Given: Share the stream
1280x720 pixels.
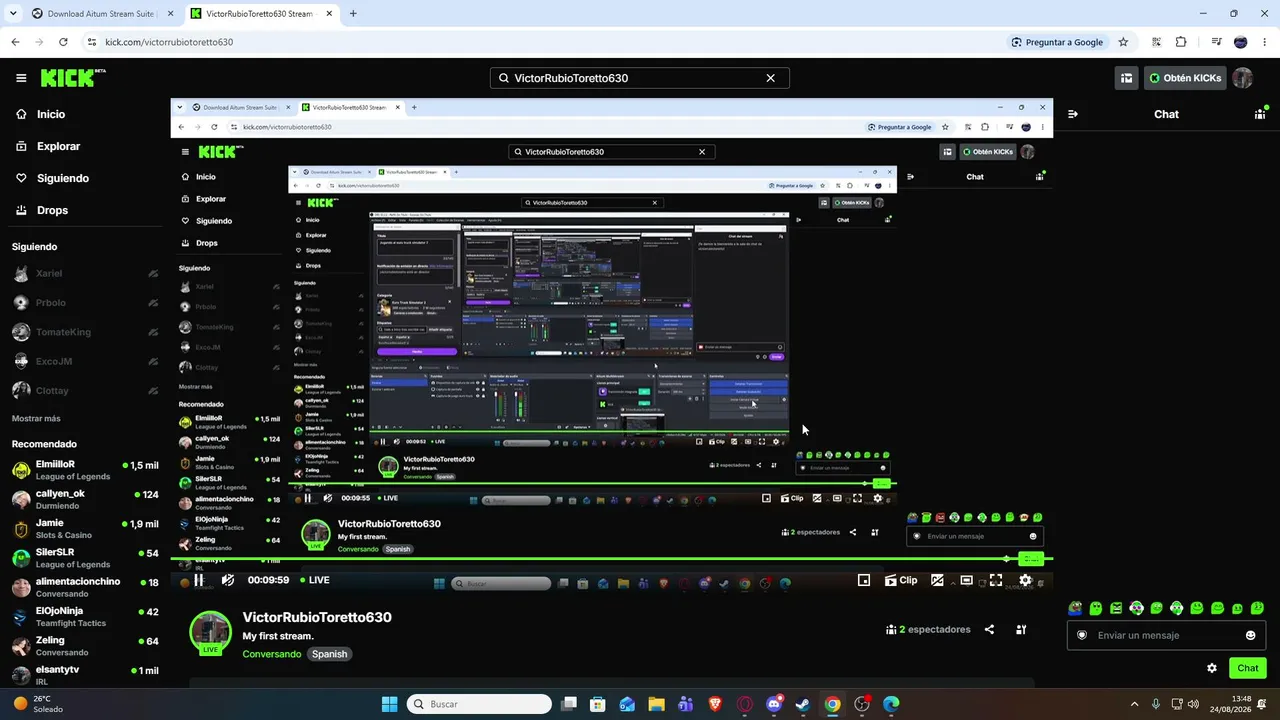Looking at the screenshot, I should coord(989,630).
